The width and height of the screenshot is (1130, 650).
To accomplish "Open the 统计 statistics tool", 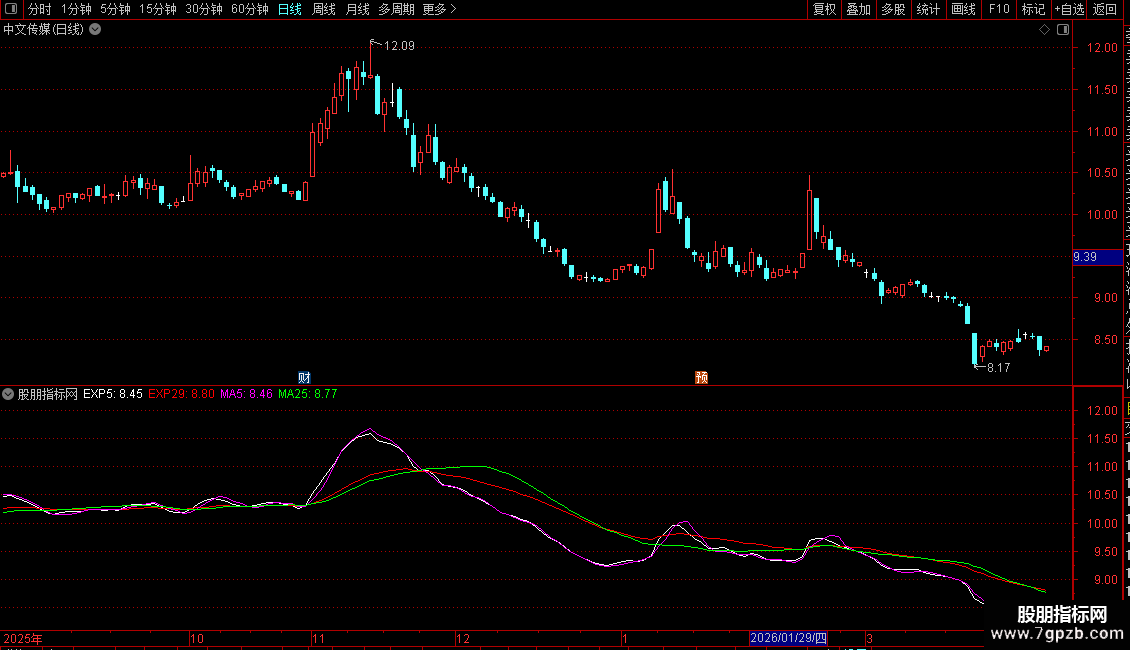I will 928,9.
